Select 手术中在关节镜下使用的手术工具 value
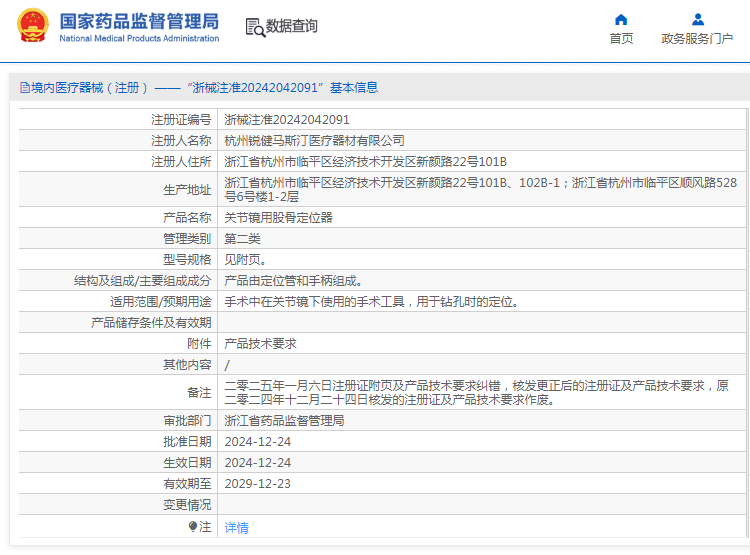This screenshot has height=555, width=750. click(371, 302)
